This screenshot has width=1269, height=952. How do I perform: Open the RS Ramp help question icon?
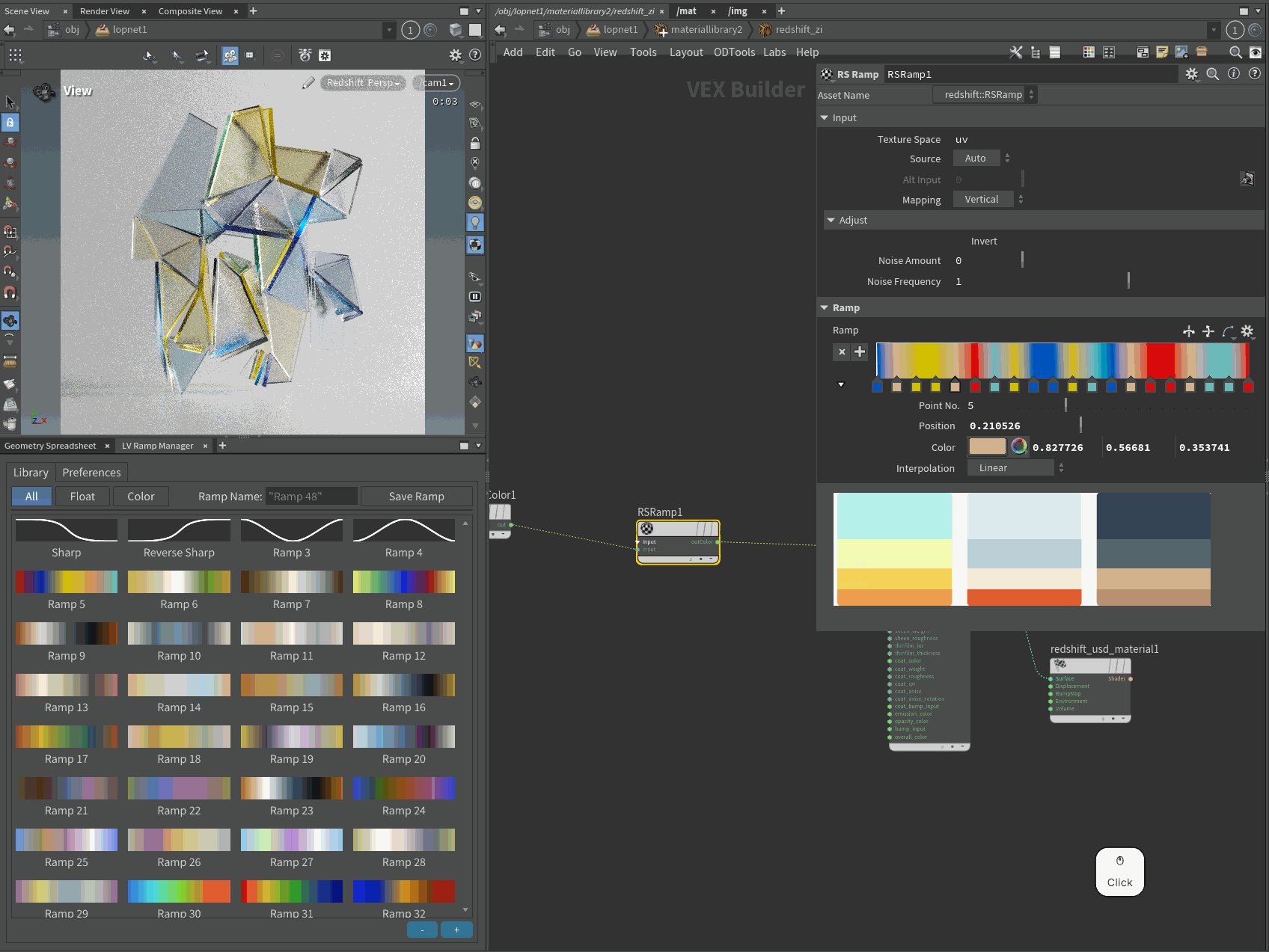(1255, 74)
